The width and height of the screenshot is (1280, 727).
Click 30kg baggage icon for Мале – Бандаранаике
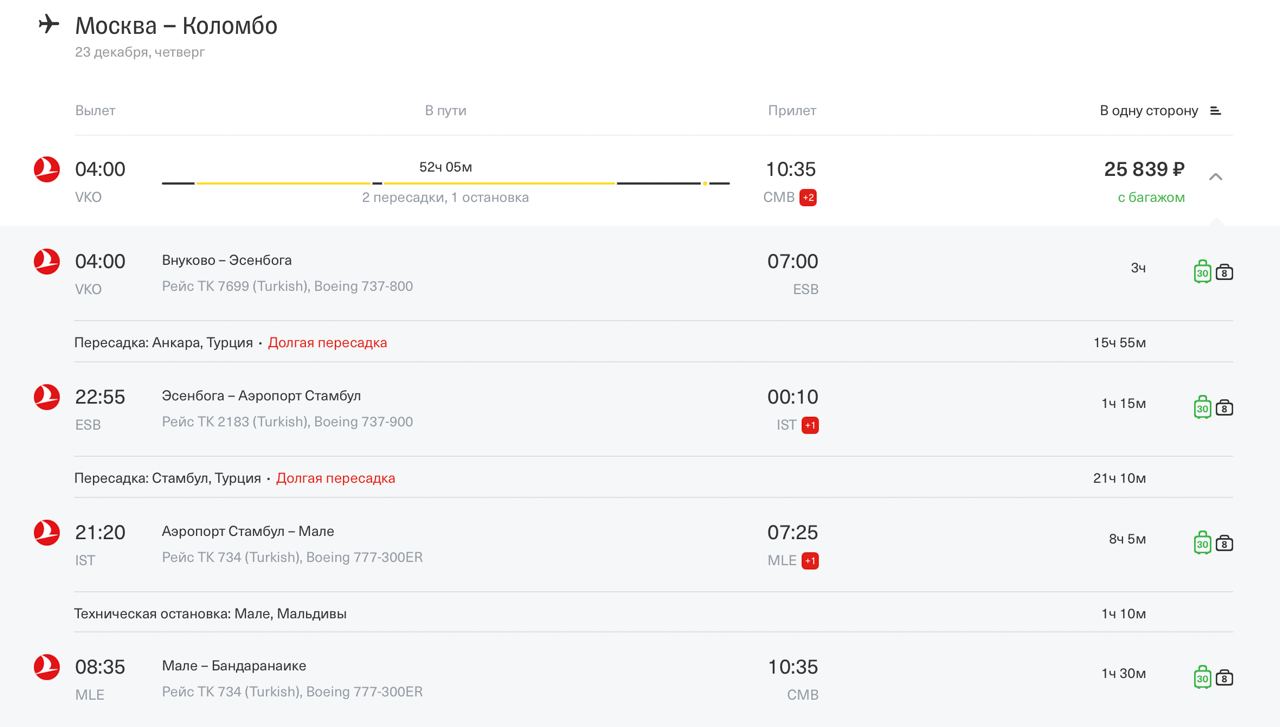pos(1202,677)
